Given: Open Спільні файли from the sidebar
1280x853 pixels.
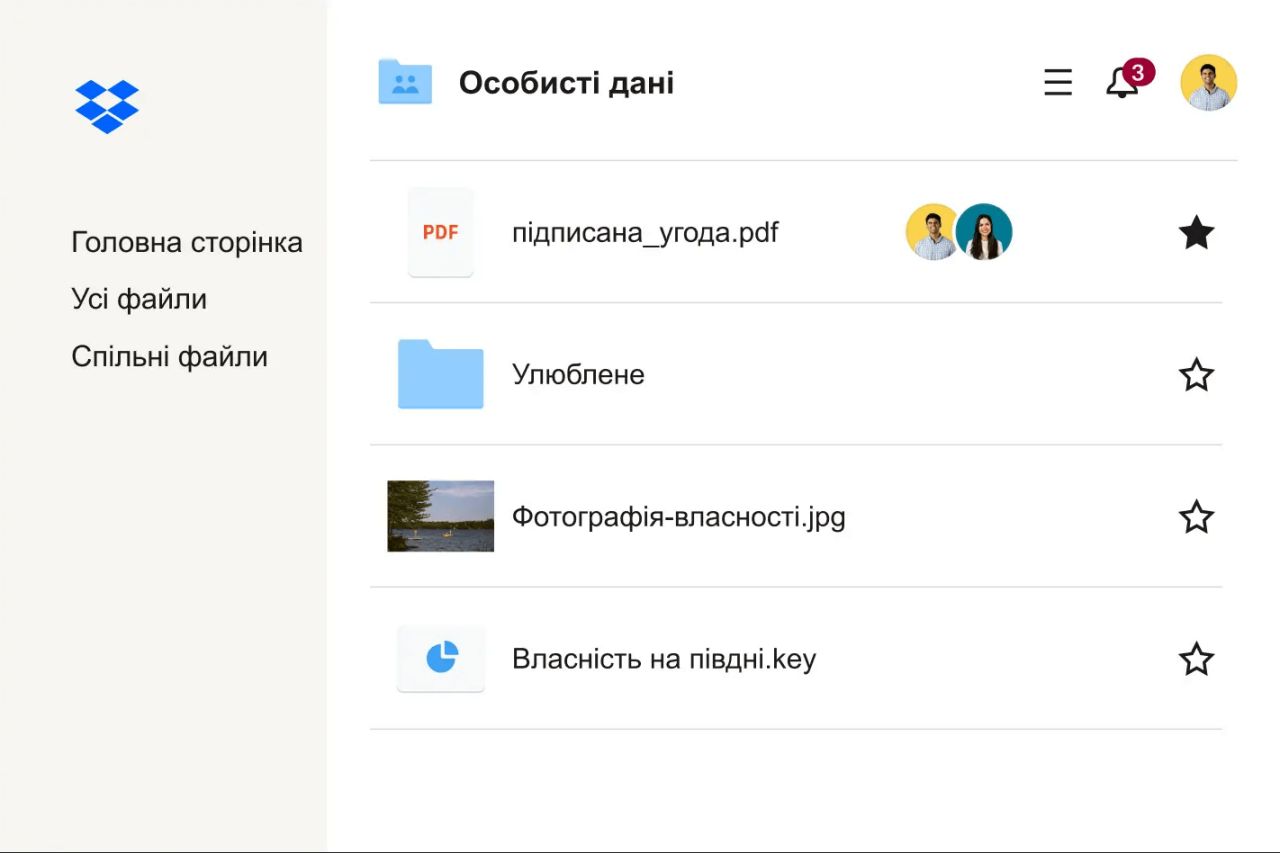Looking at the screenshot, I should click(x=169, y=355).
